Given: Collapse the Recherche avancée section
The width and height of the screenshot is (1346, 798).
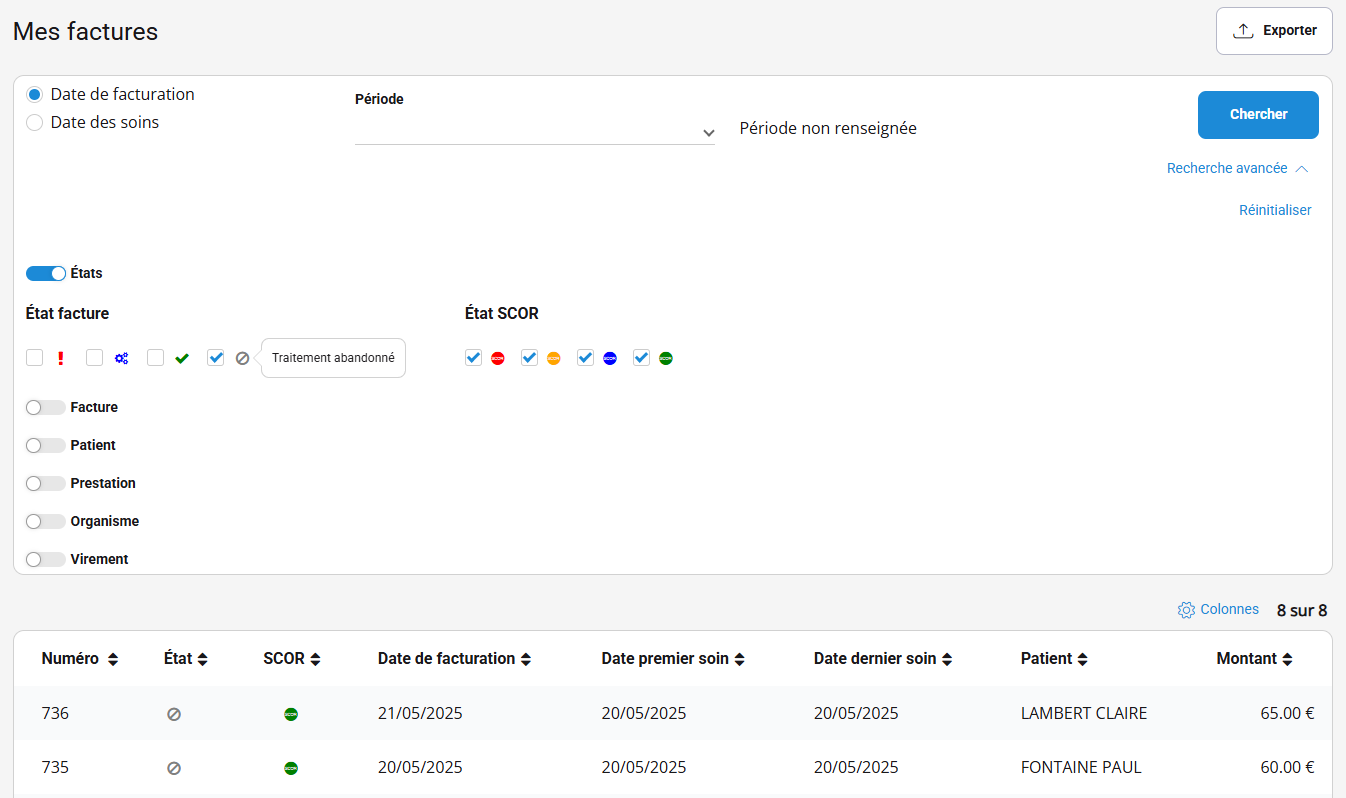Looking at the screenshot, I should [1238, 168].
